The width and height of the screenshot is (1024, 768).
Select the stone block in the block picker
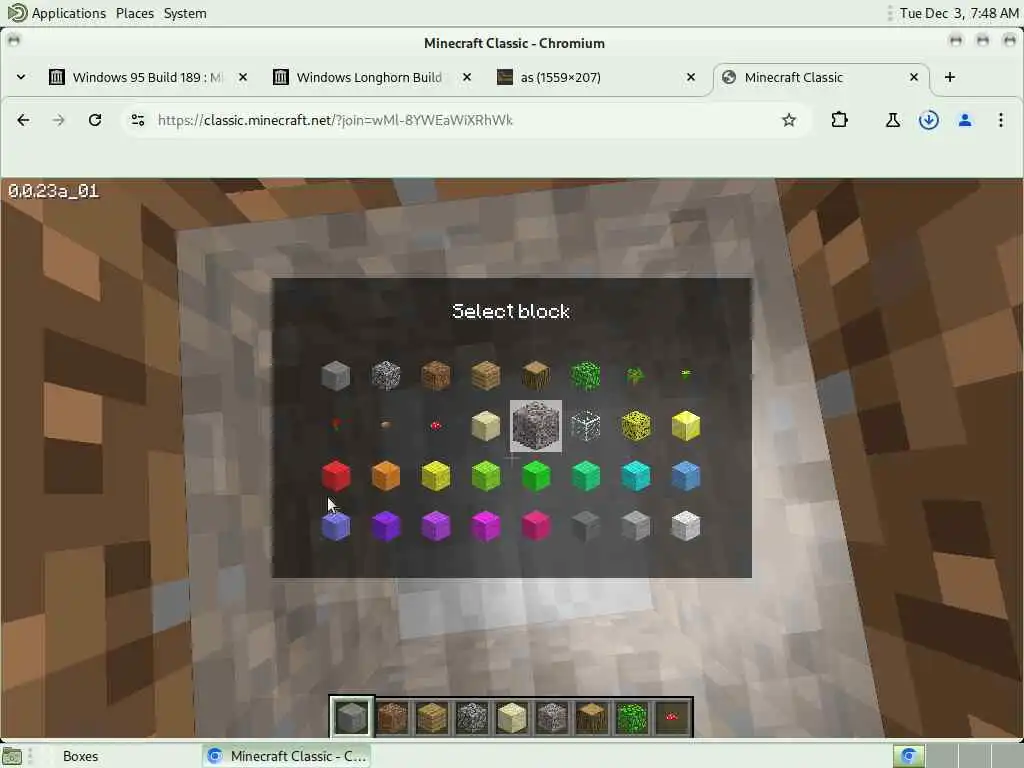click(336, 376)
